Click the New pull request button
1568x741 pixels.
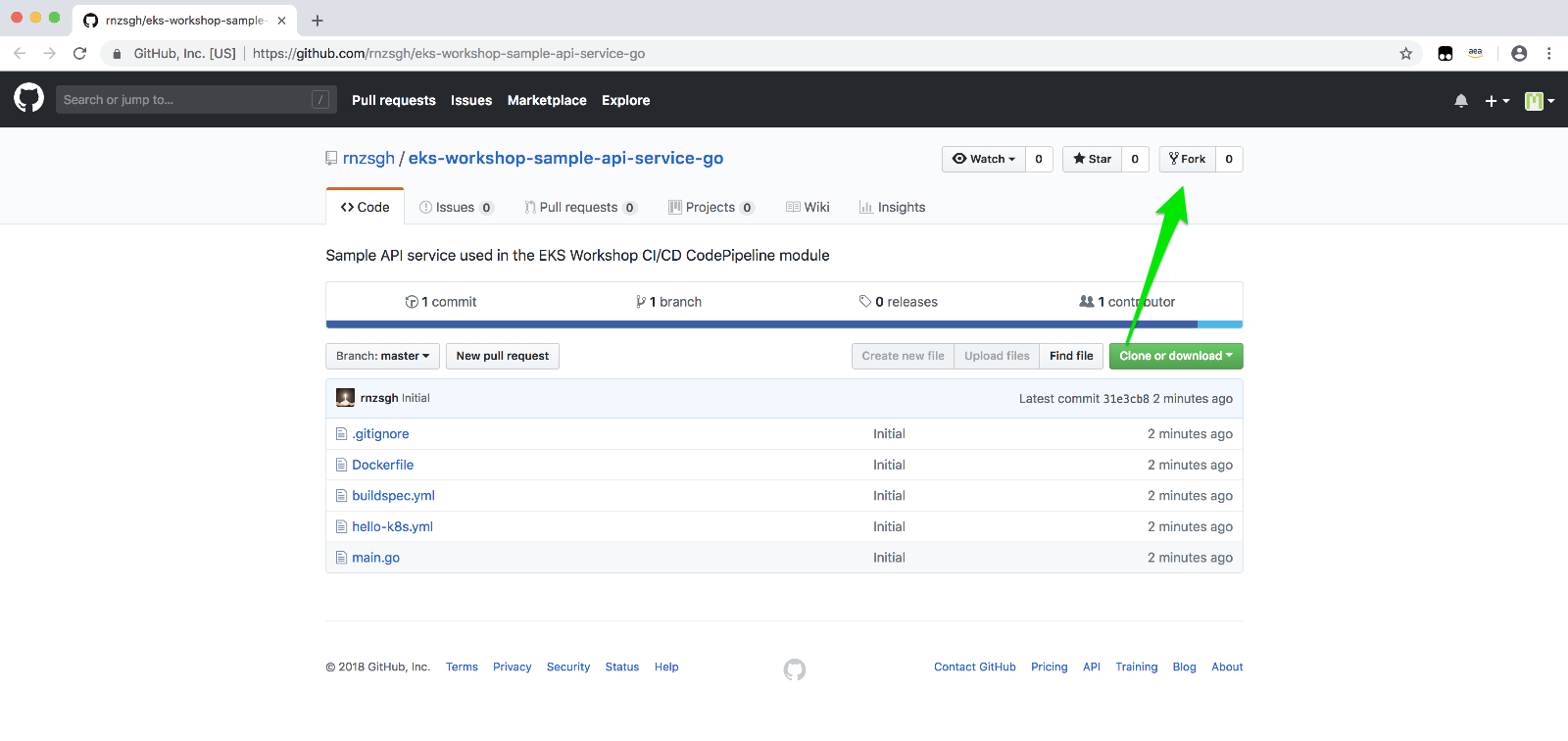[503, 356]
